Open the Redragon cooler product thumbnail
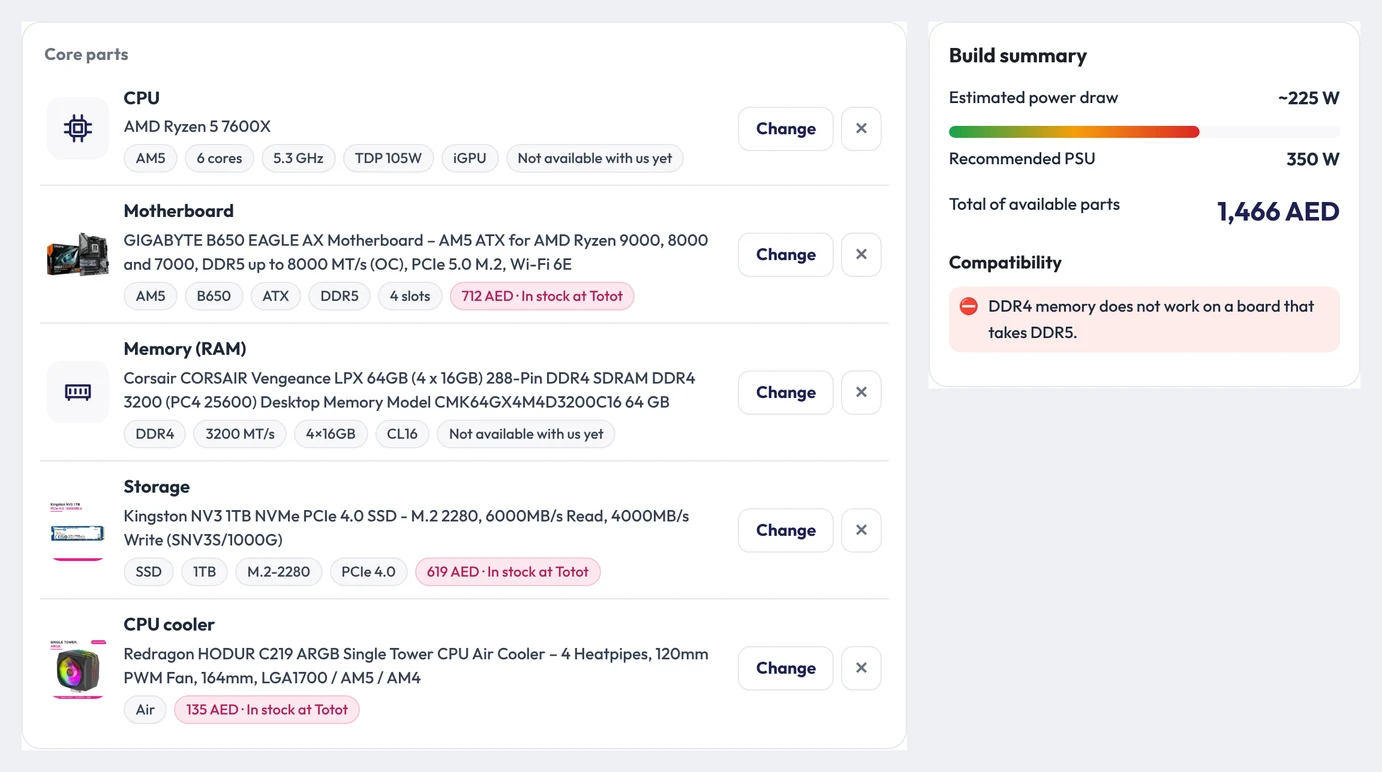 pyautogui.click(x=78, y=668)
